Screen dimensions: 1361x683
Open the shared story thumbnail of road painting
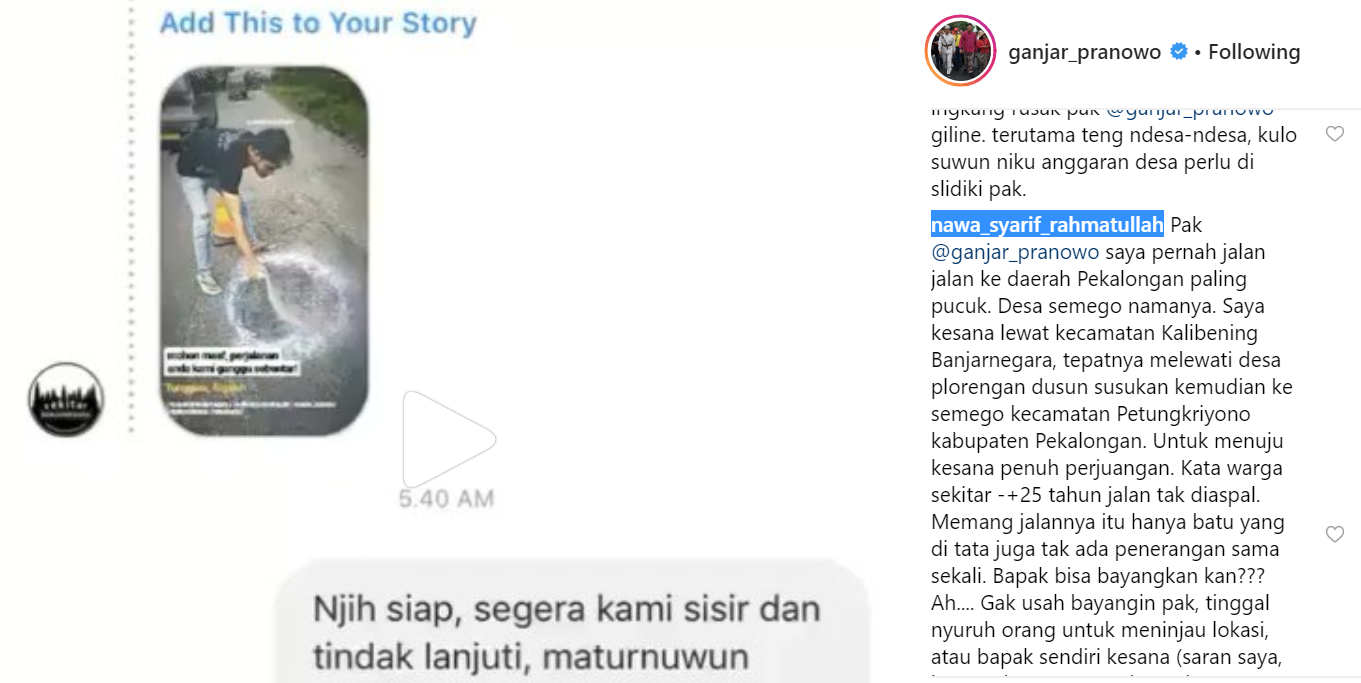pyautogui.click(x=264, y=251)
